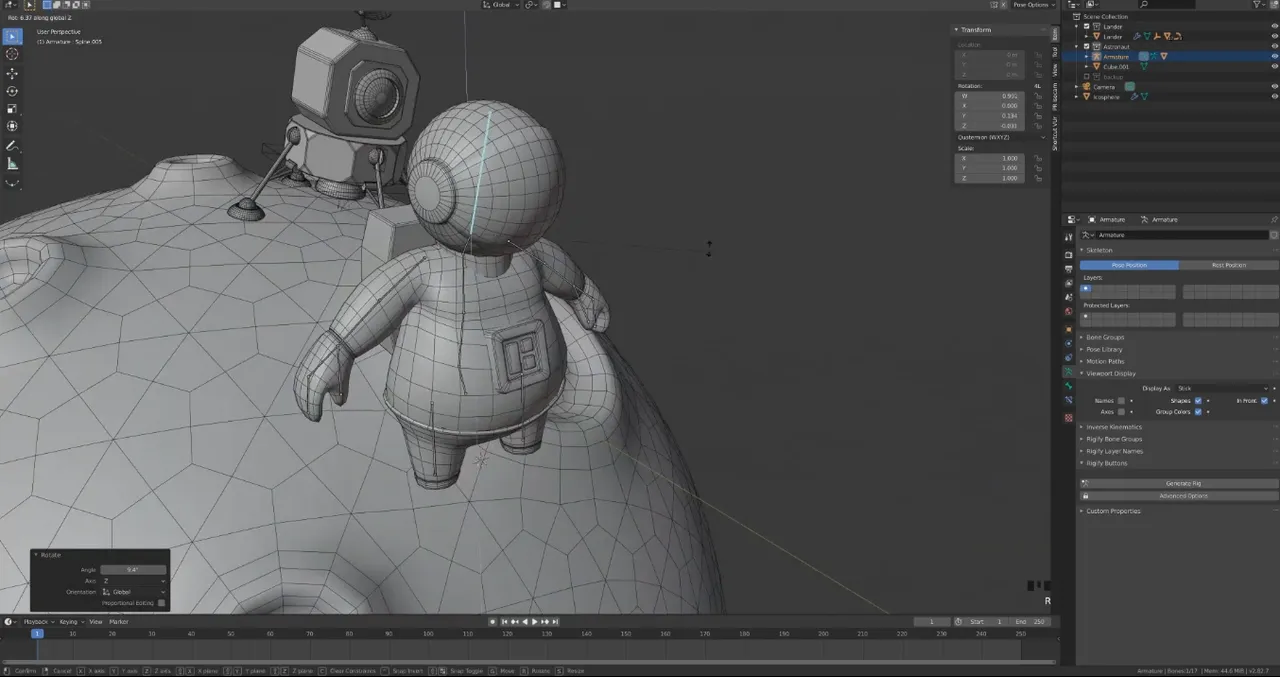This screenshot has height=677, width=1280.
Task: Hide Cube.001 in the outliner
Action: (1274, 67)
